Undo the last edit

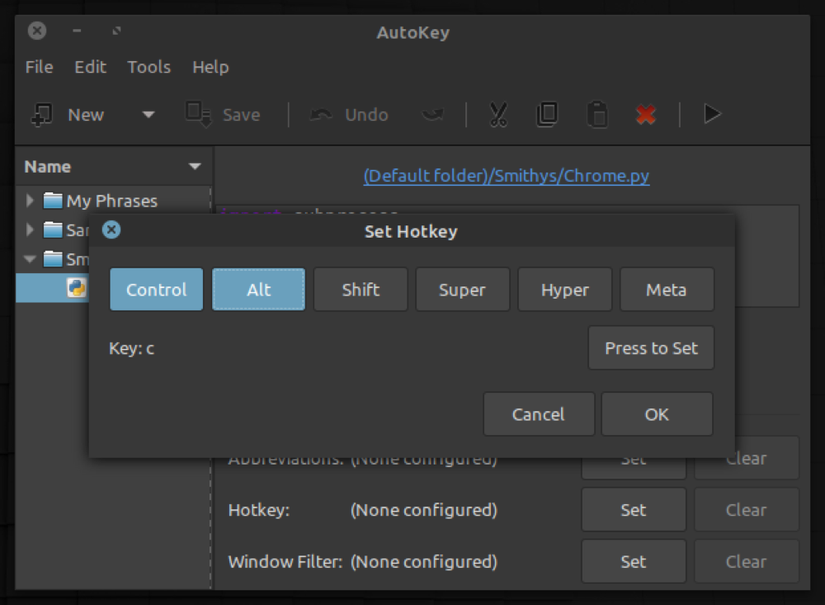click(x=347, y=114)
